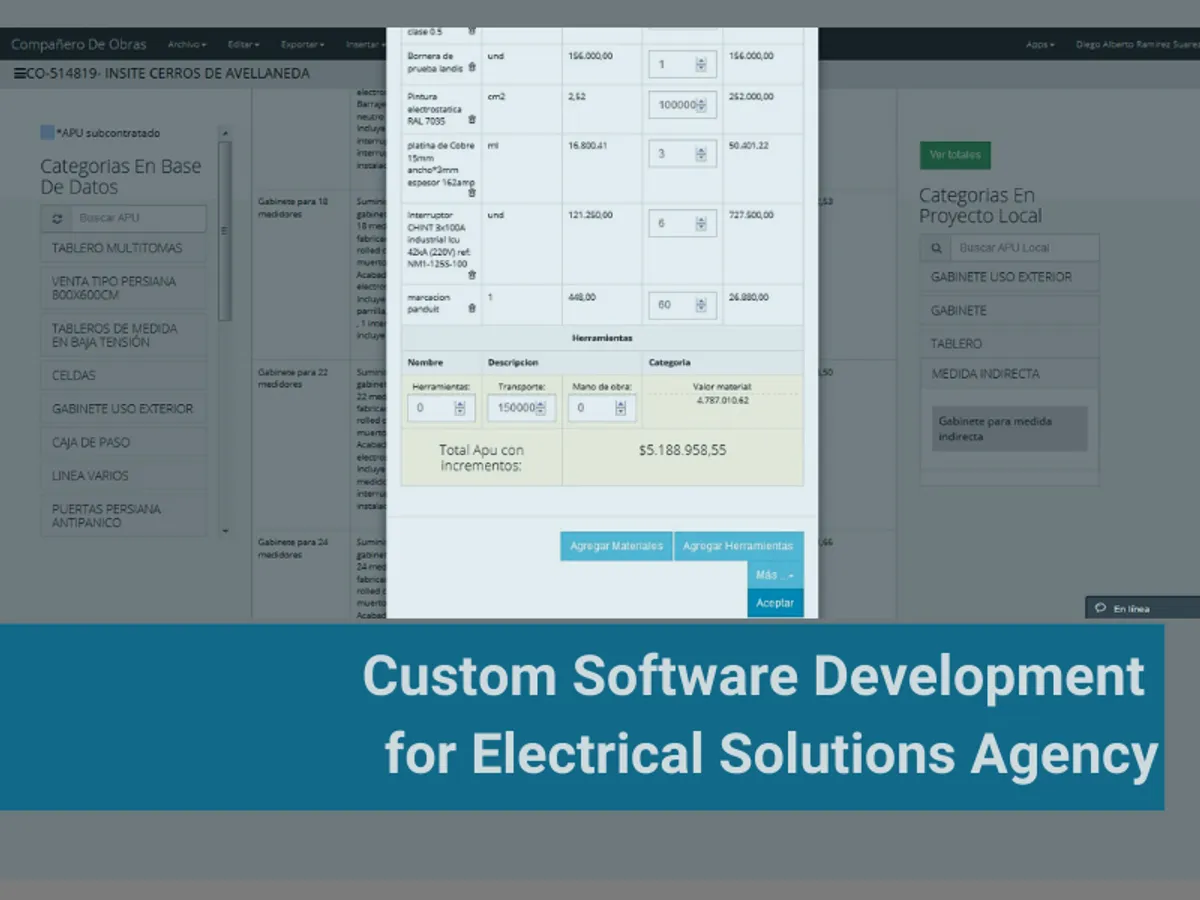The width and height of the screenshot is (1200, 900).
Task: Click the Transporte value input field
Action: [514, 408]
